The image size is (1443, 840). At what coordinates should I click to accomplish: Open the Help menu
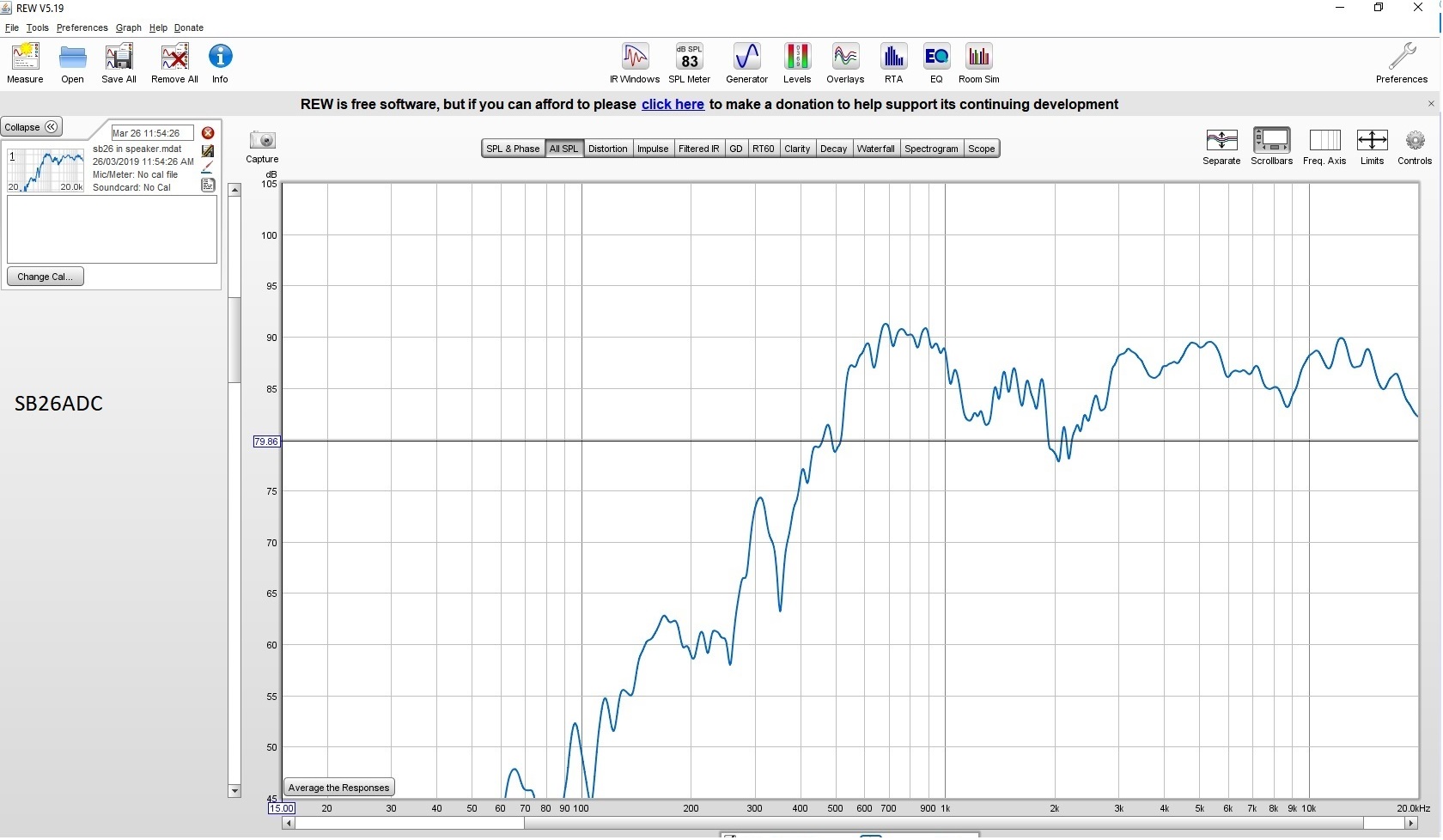[x=158, y=27]
